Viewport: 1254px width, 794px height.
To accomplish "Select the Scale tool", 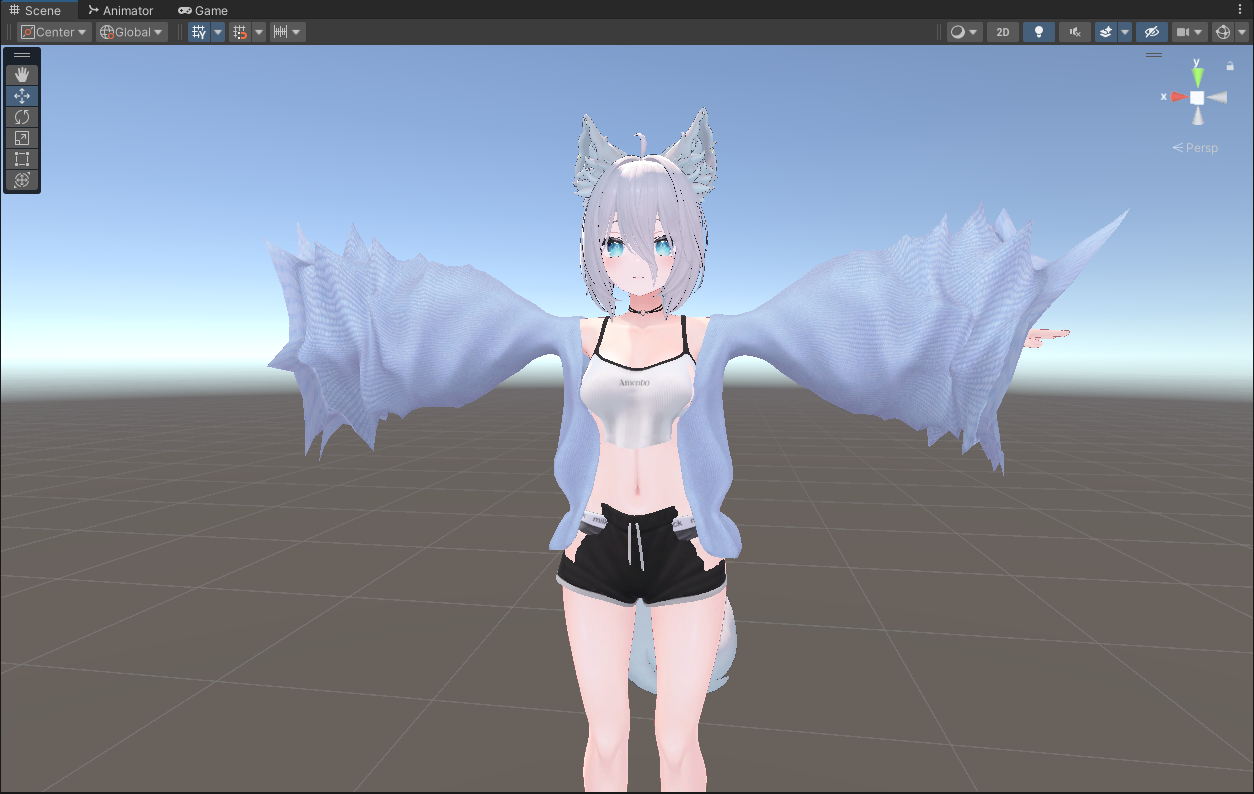I will tap(22, 138).
